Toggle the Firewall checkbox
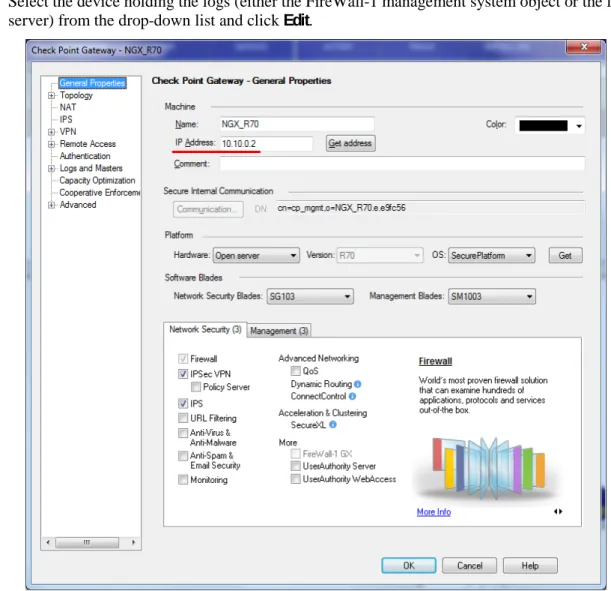Screen dimensions: 611x591 [183, 359]
